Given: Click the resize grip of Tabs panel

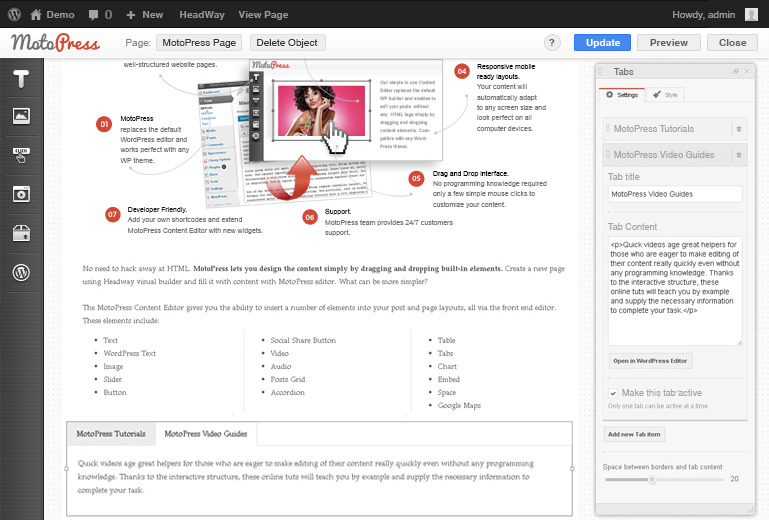Looking at the screenshot, I should 750,510.
